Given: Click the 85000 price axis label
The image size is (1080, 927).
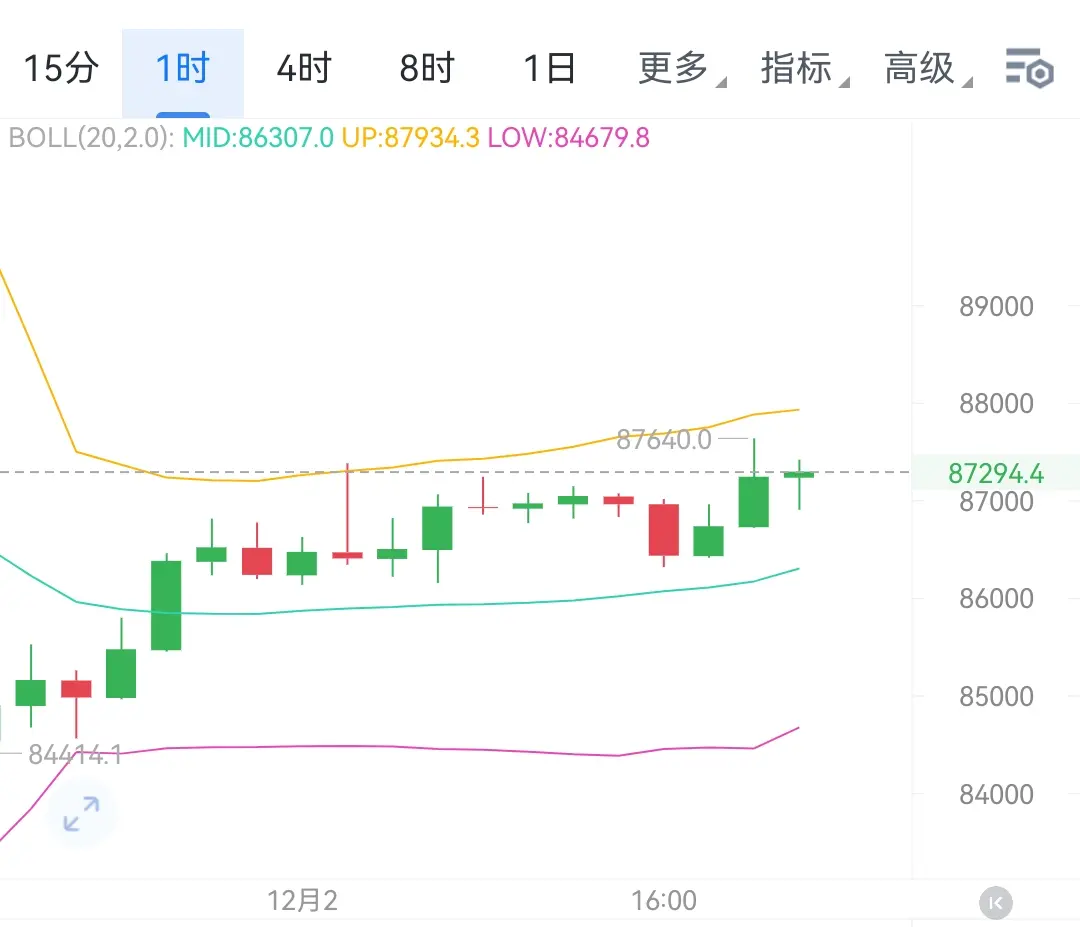Looking at the screenshot, I should [996, 696].
